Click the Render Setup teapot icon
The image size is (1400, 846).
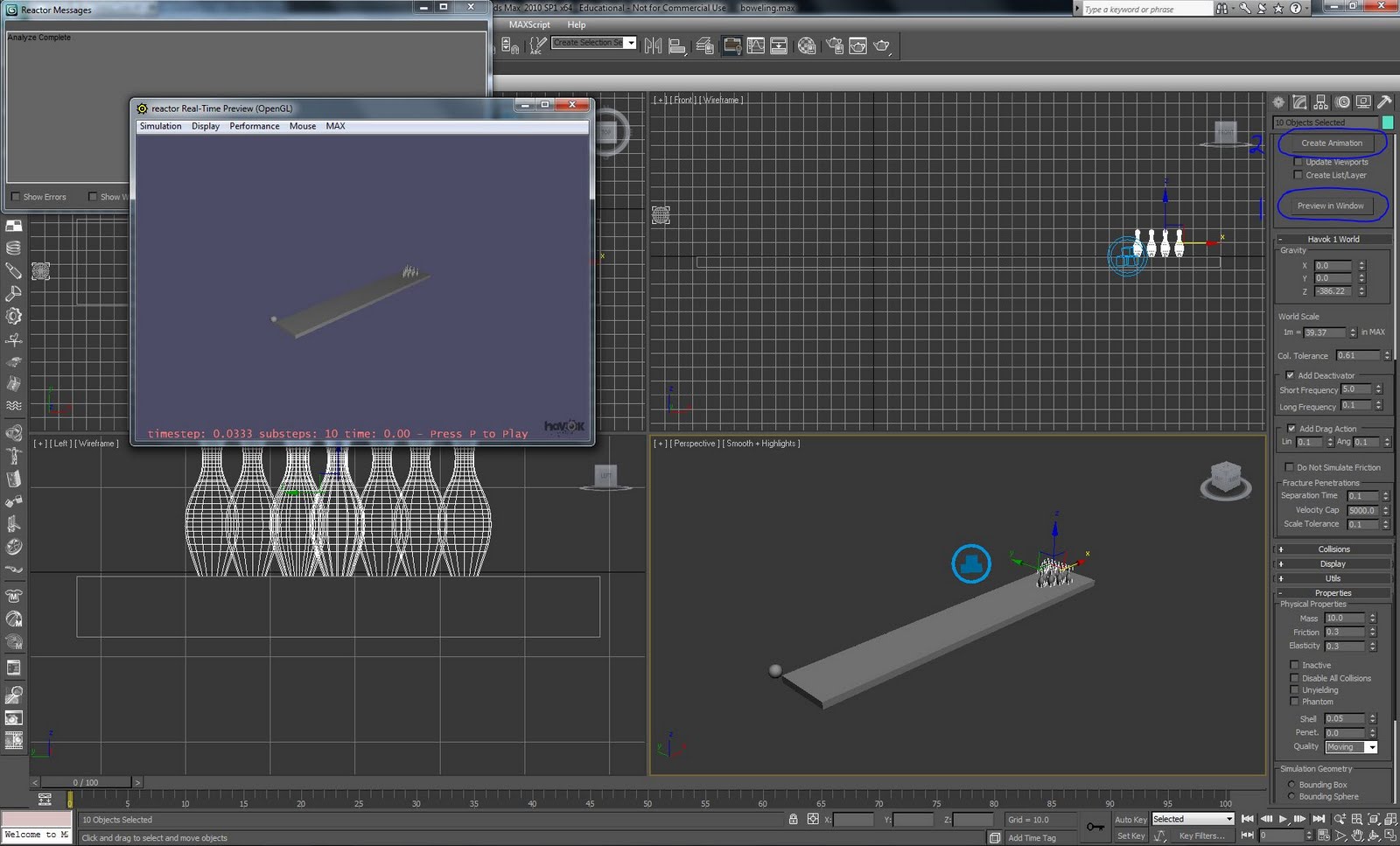pyautogui.click(x=834, y=45)
